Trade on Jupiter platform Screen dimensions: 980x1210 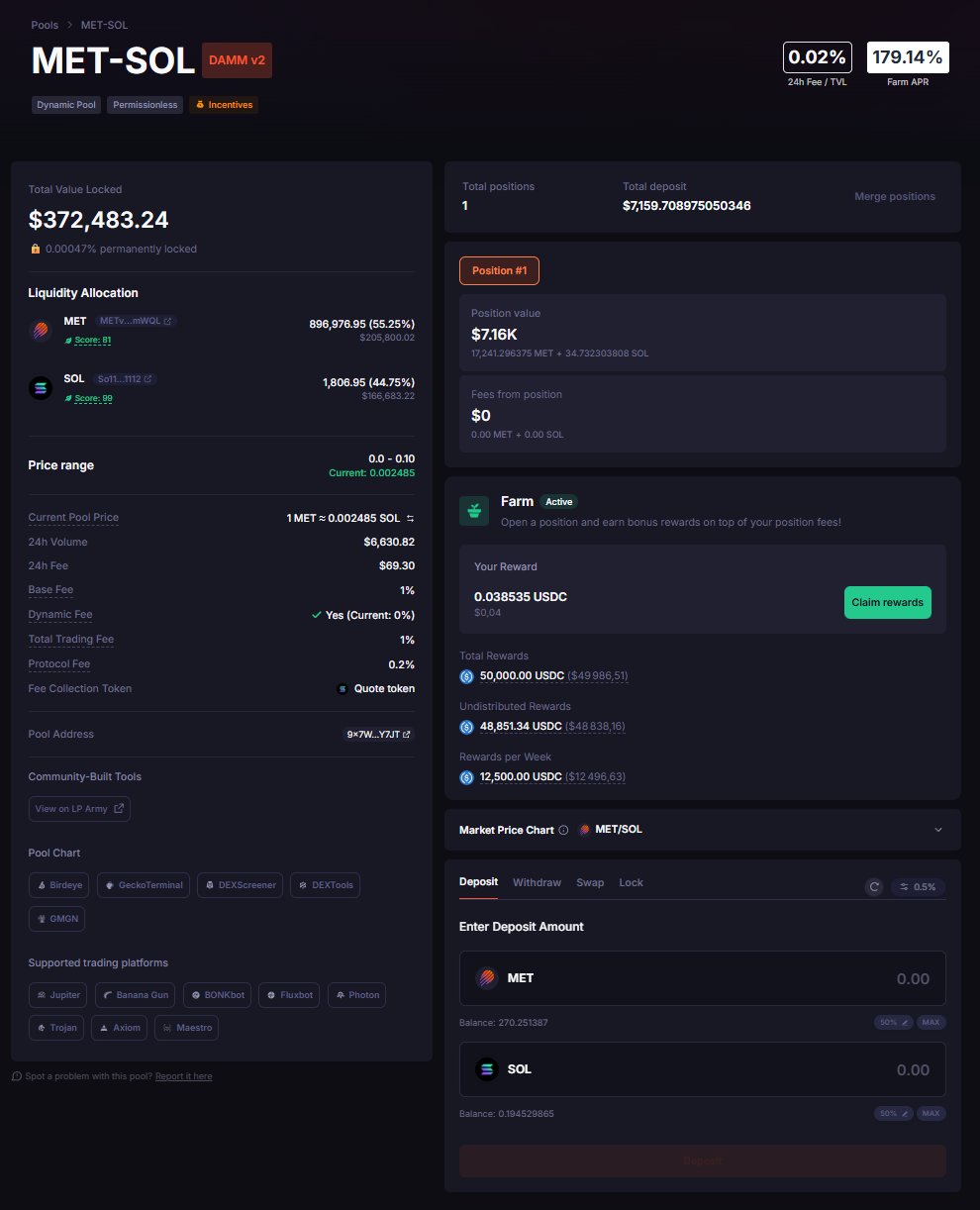58,995
